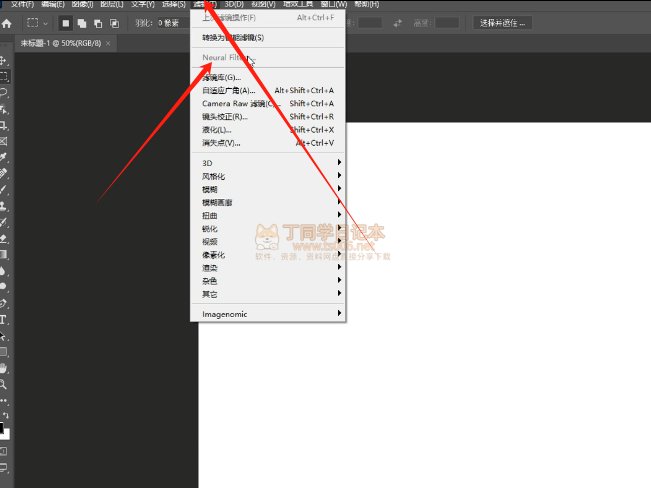Close the 未标题-1 document tab
This screenshot has height=488, width=651.
(x=108, y=43)
